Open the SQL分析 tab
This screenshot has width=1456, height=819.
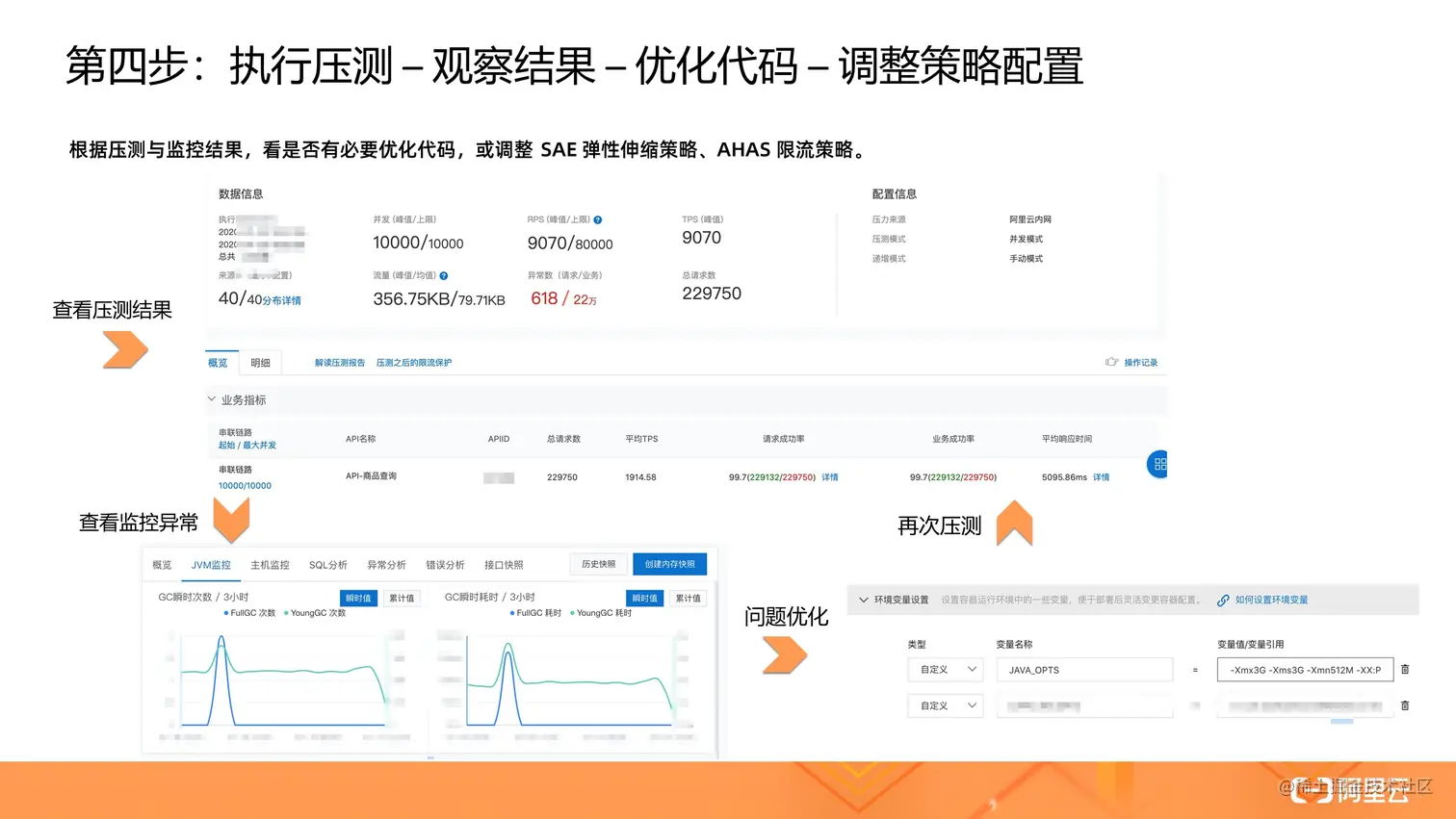[327, 565]
